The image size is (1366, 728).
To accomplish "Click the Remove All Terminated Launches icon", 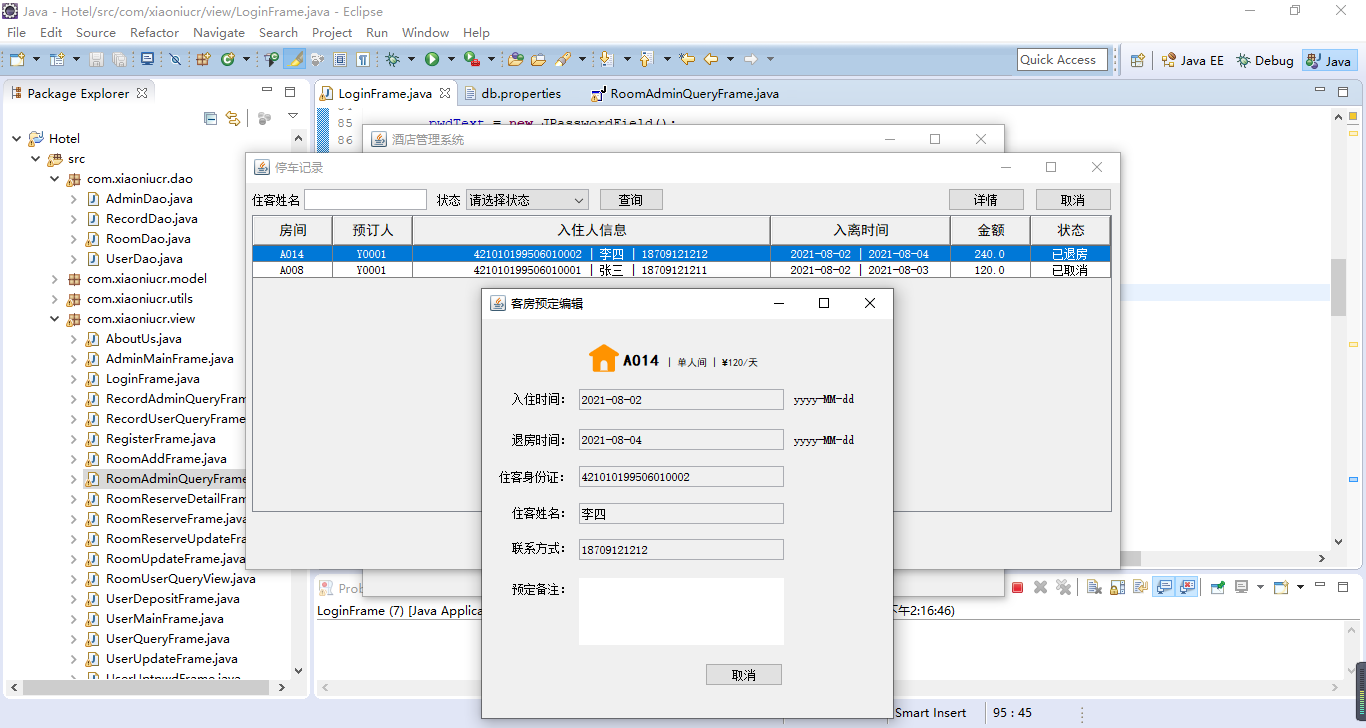I will click(x=1063, y=587).
